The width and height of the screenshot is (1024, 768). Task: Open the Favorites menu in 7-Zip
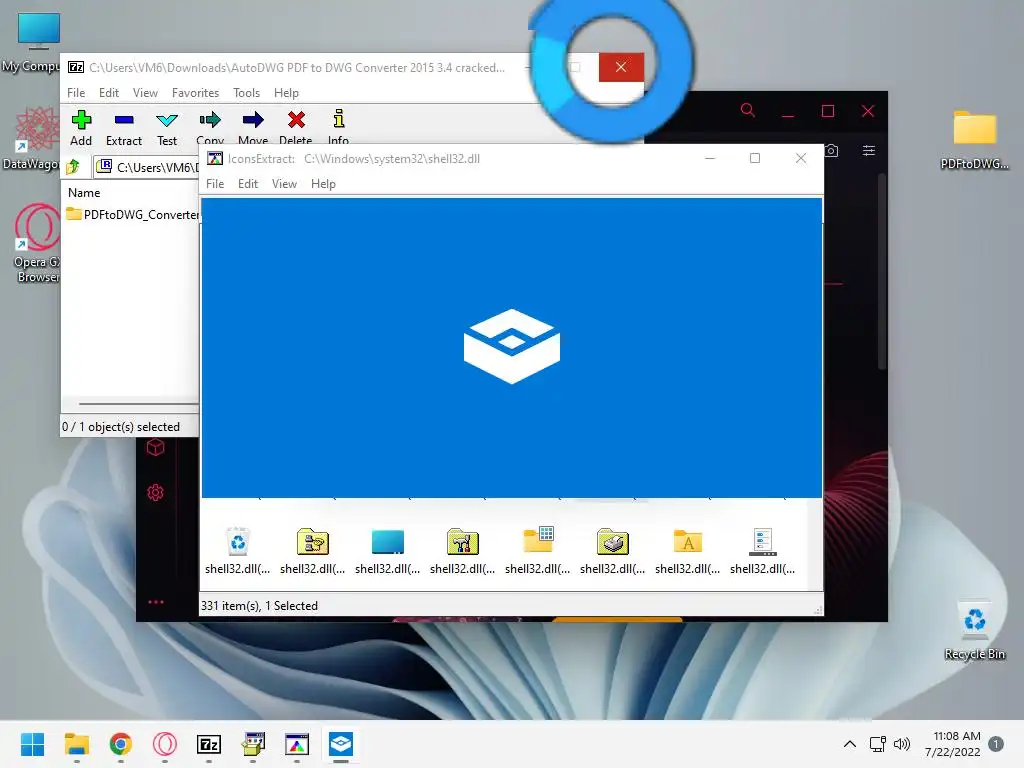click(195, 93)
